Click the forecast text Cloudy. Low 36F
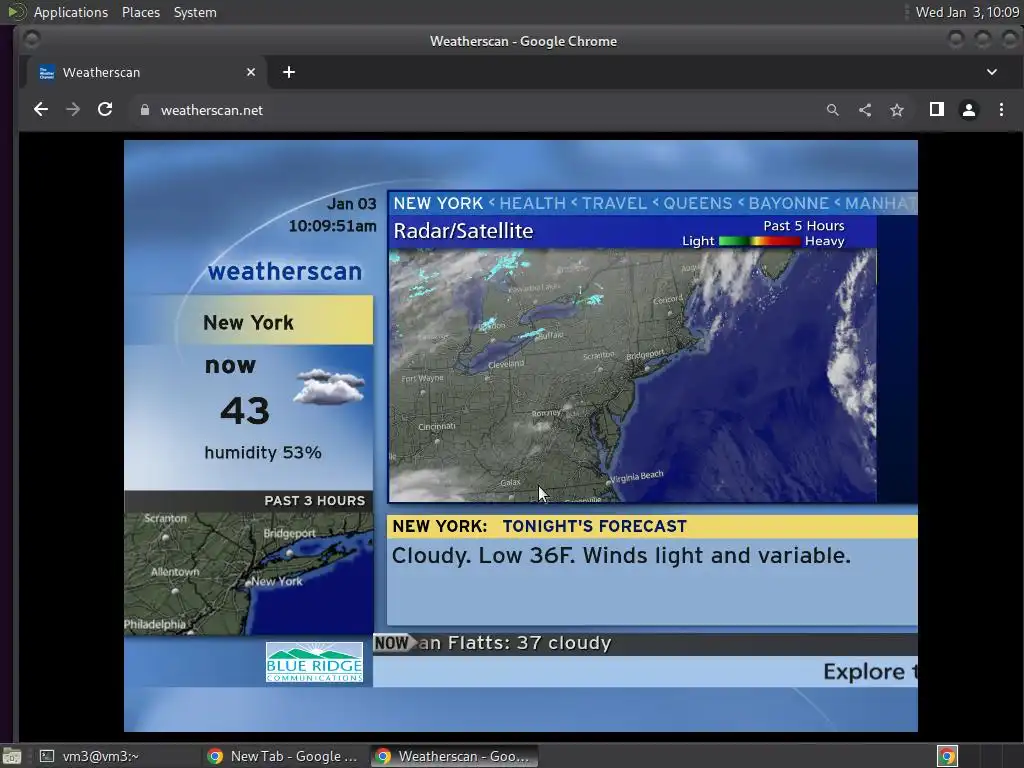 (621, 555)
